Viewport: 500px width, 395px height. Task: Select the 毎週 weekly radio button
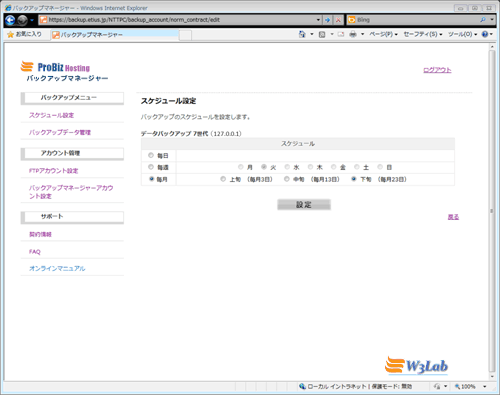[x=151, y=167]
